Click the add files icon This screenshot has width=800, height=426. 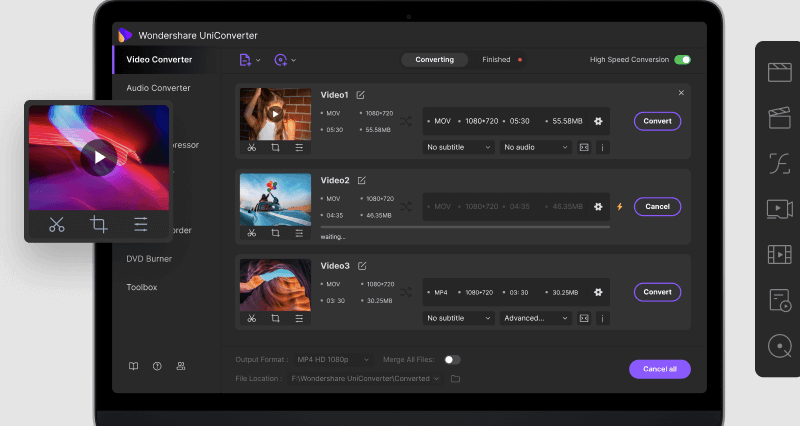(x=245, y=60)
